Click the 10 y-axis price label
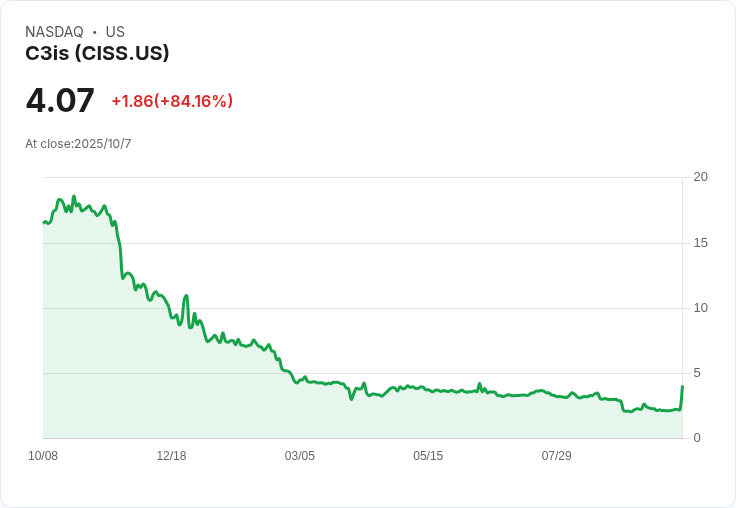736x508 pixels. coord(700,308)
